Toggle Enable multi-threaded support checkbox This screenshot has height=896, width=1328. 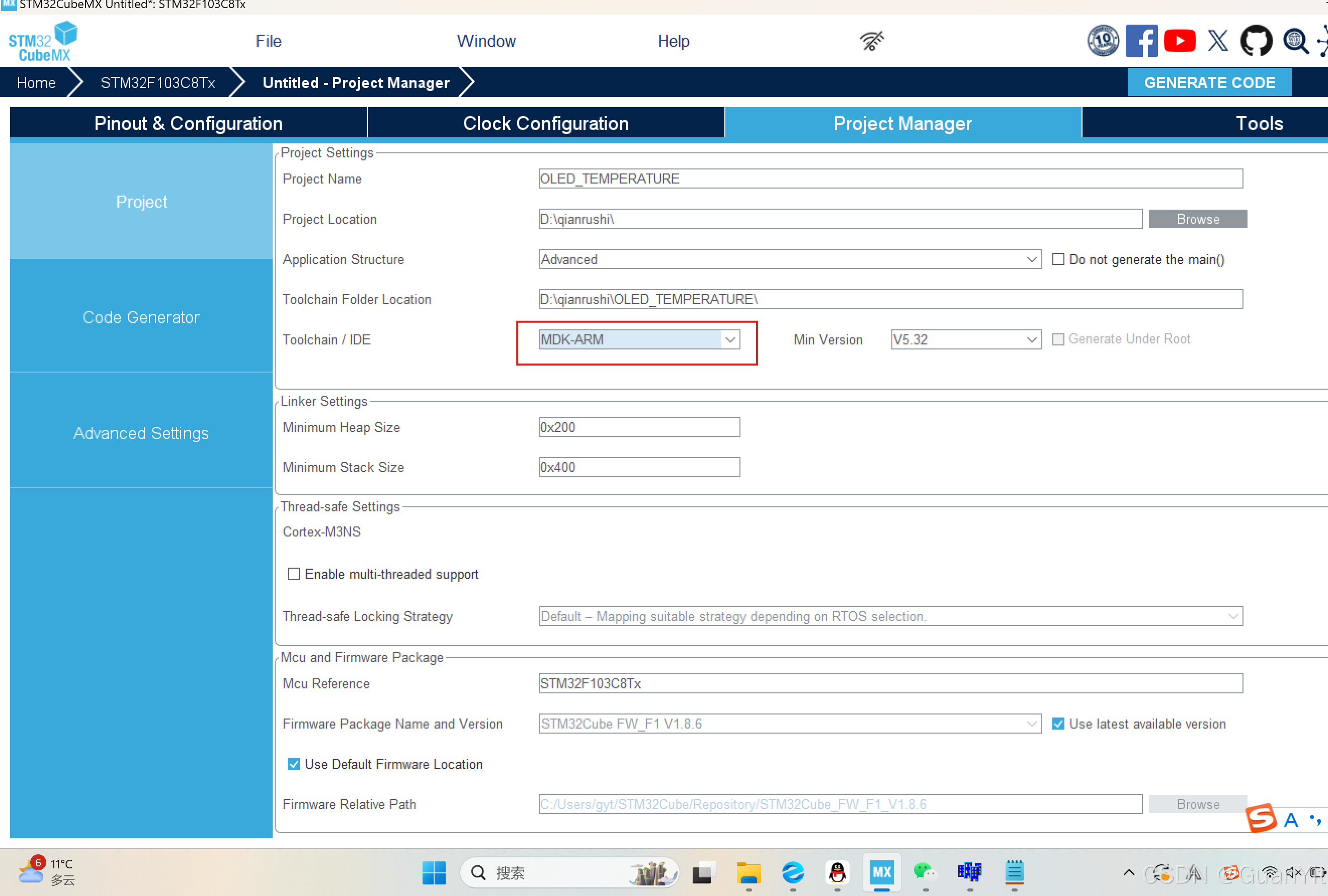(x=294, y=574)
